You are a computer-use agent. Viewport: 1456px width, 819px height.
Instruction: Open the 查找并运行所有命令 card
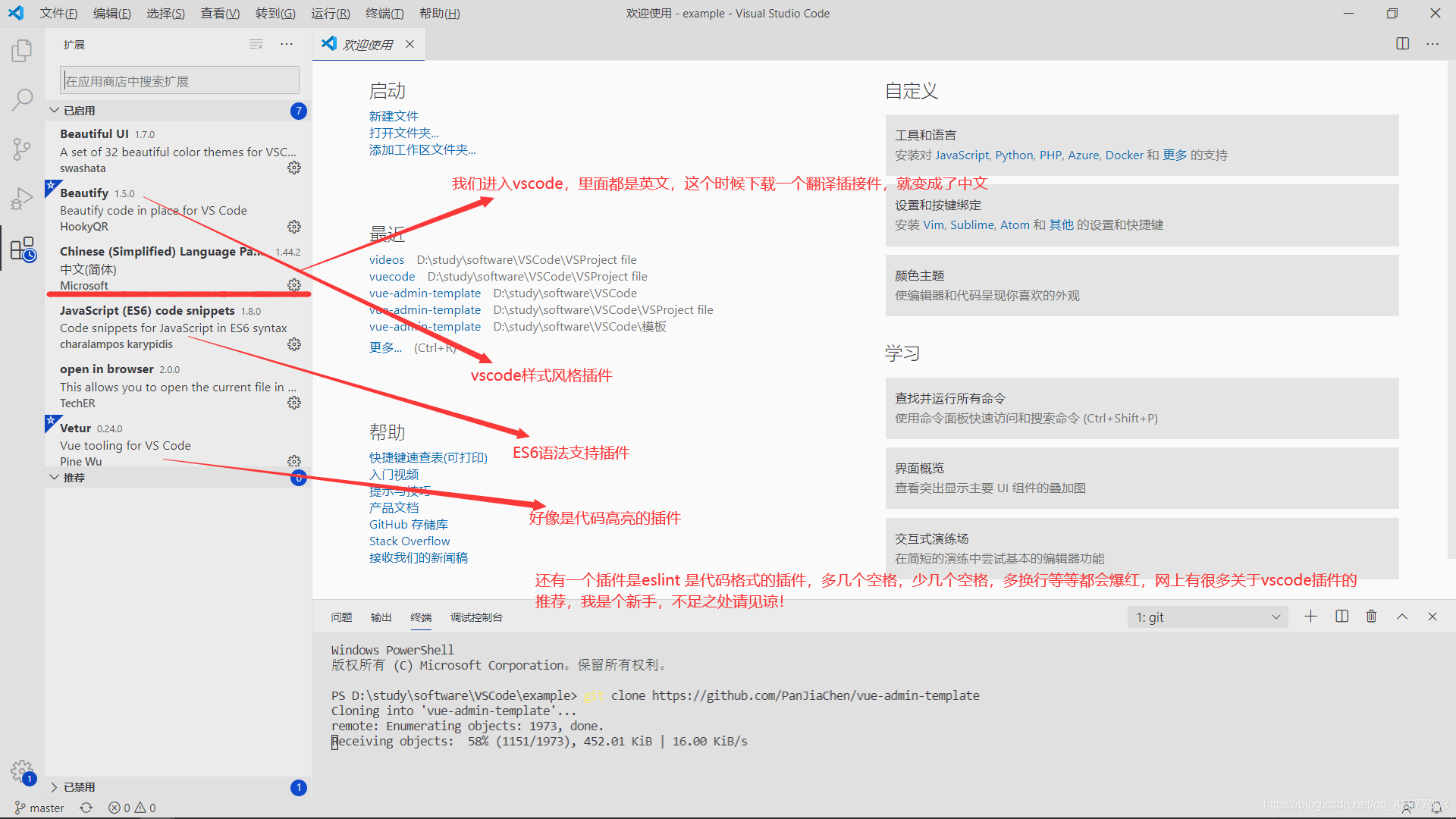point(1142,408)
